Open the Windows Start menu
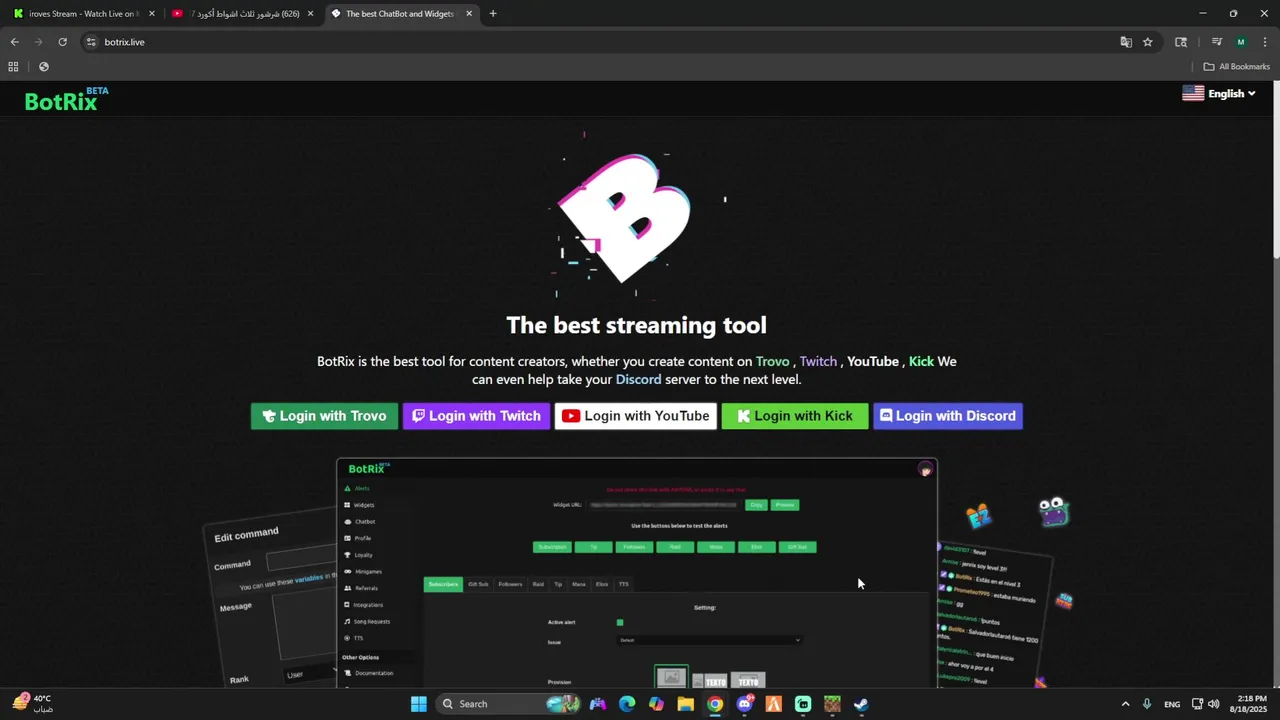Image resolution: width=1280 pixels, height=720 pixels. pyautogui.click(x=418, y=704)
